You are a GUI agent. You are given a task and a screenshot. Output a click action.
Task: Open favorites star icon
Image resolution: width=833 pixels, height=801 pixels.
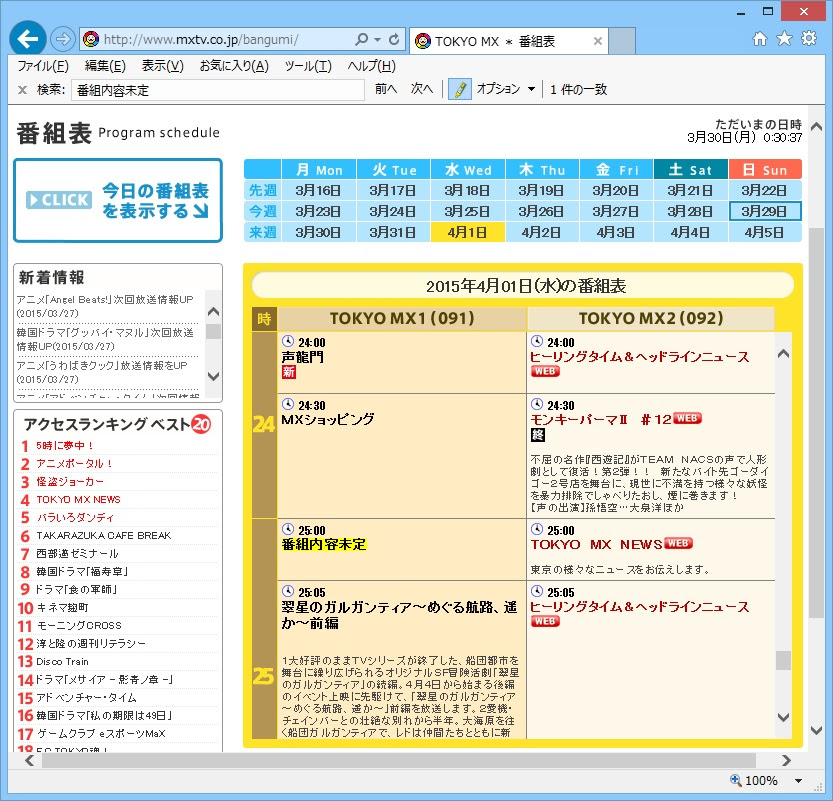[784, 39]
